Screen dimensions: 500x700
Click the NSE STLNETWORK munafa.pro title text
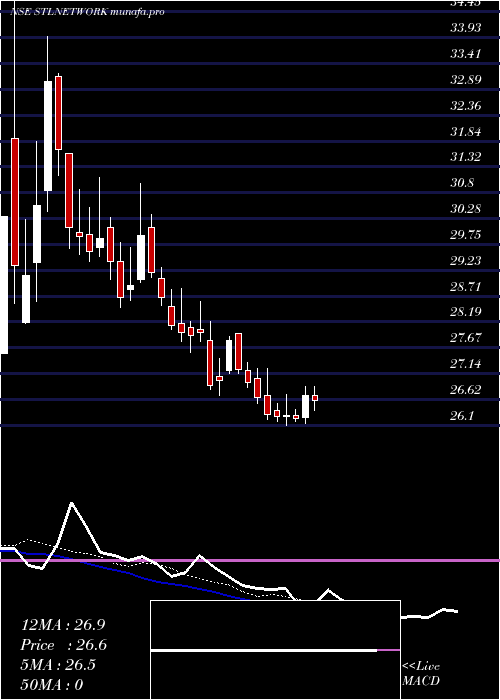(88, 12)
